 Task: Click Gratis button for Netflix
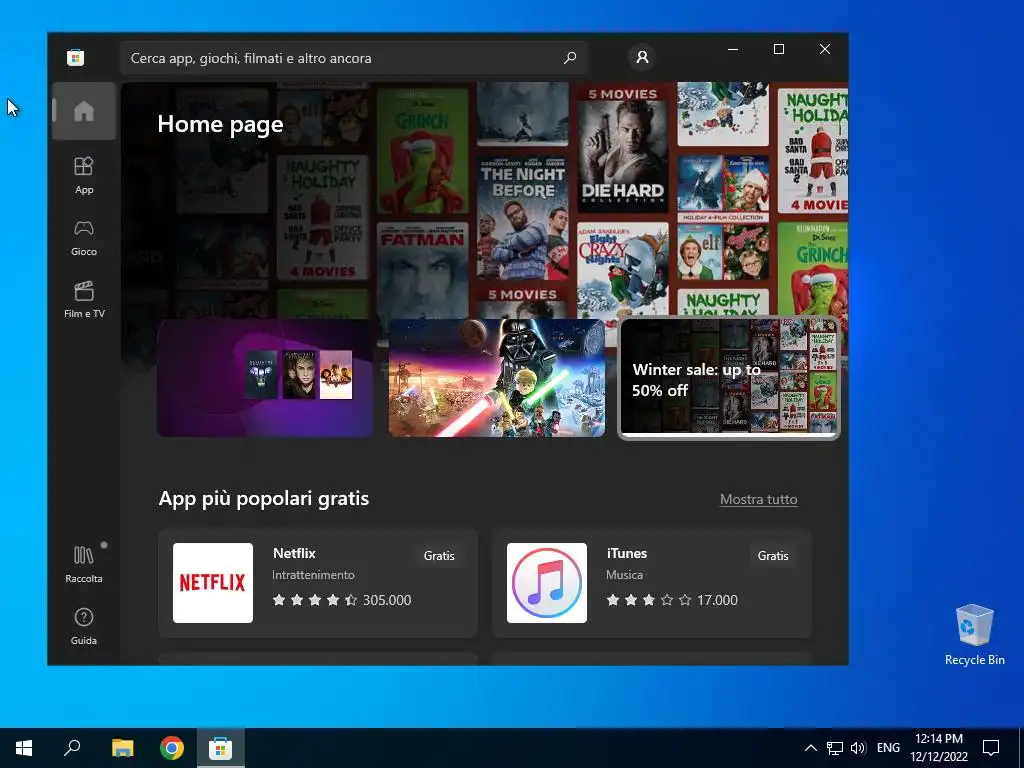[439, 556]
